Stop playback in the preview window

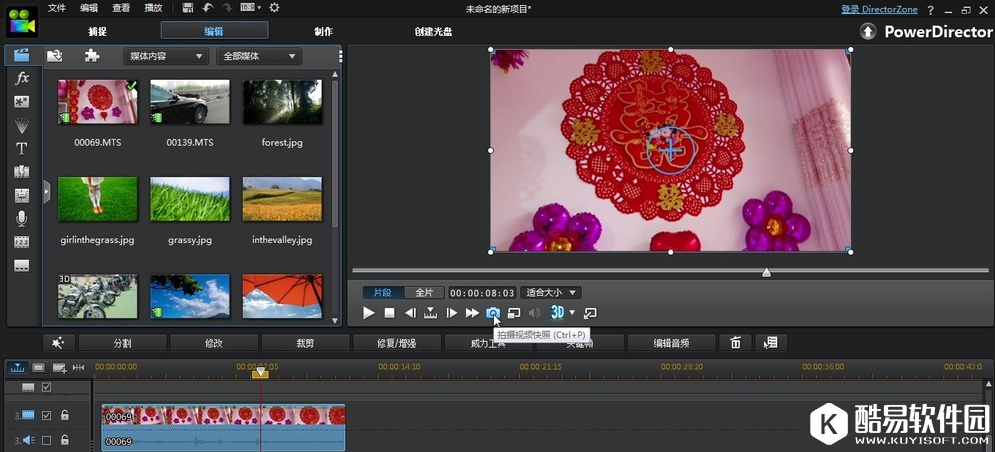pyautogui.click(x=390, y=313)
